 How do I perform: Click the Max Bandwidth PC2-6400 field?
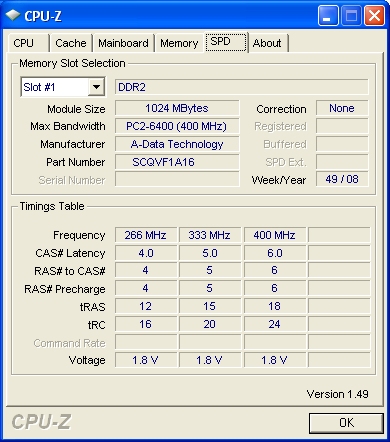(x=177, y=126)
